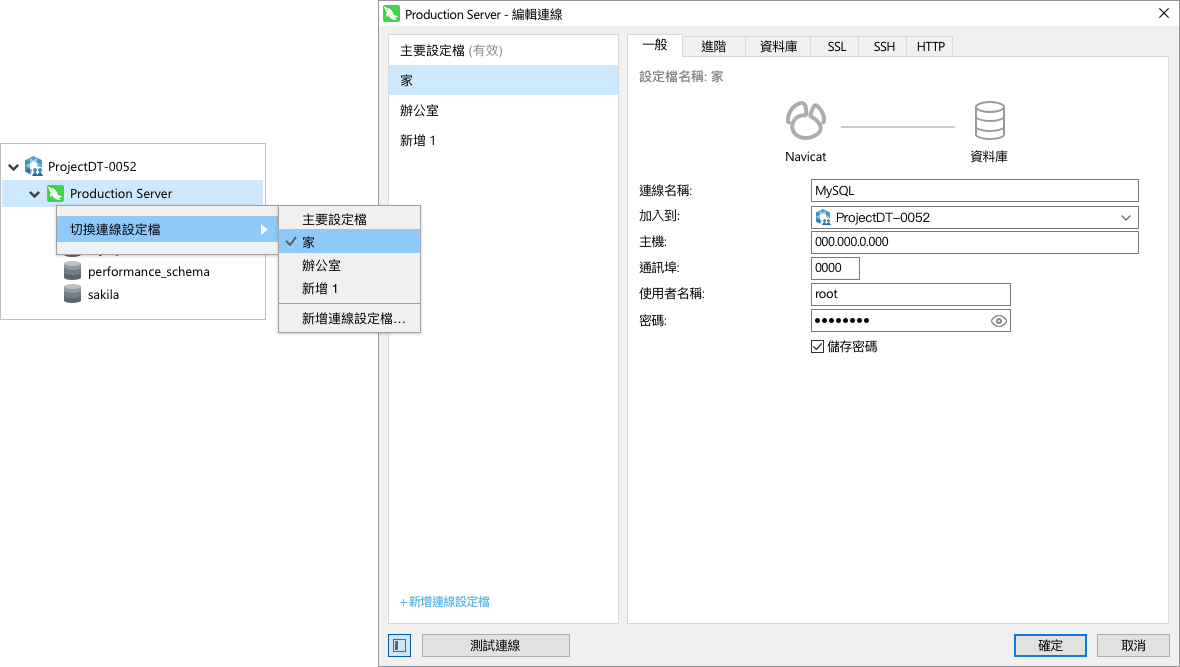Click the 取消 button
Viewport: 1180px width, 667px height.
pos(1133,645)
